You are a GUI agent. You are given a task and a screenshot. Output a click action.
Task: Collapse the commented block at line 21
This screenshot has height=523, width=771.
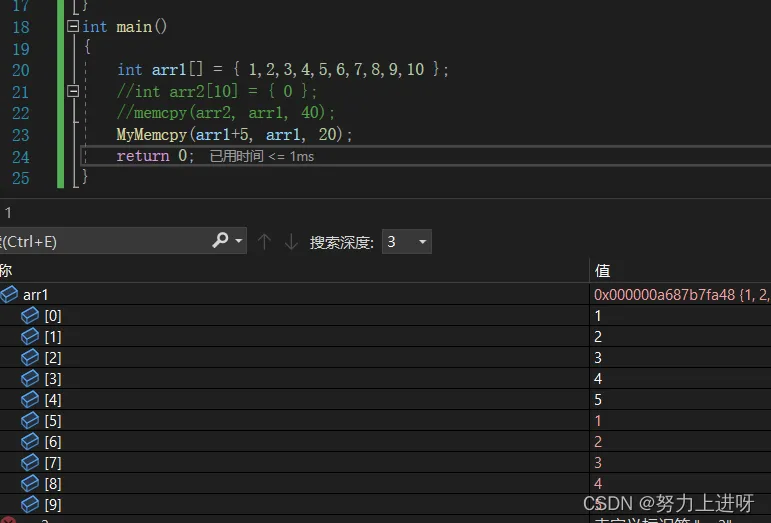point(73,91)
